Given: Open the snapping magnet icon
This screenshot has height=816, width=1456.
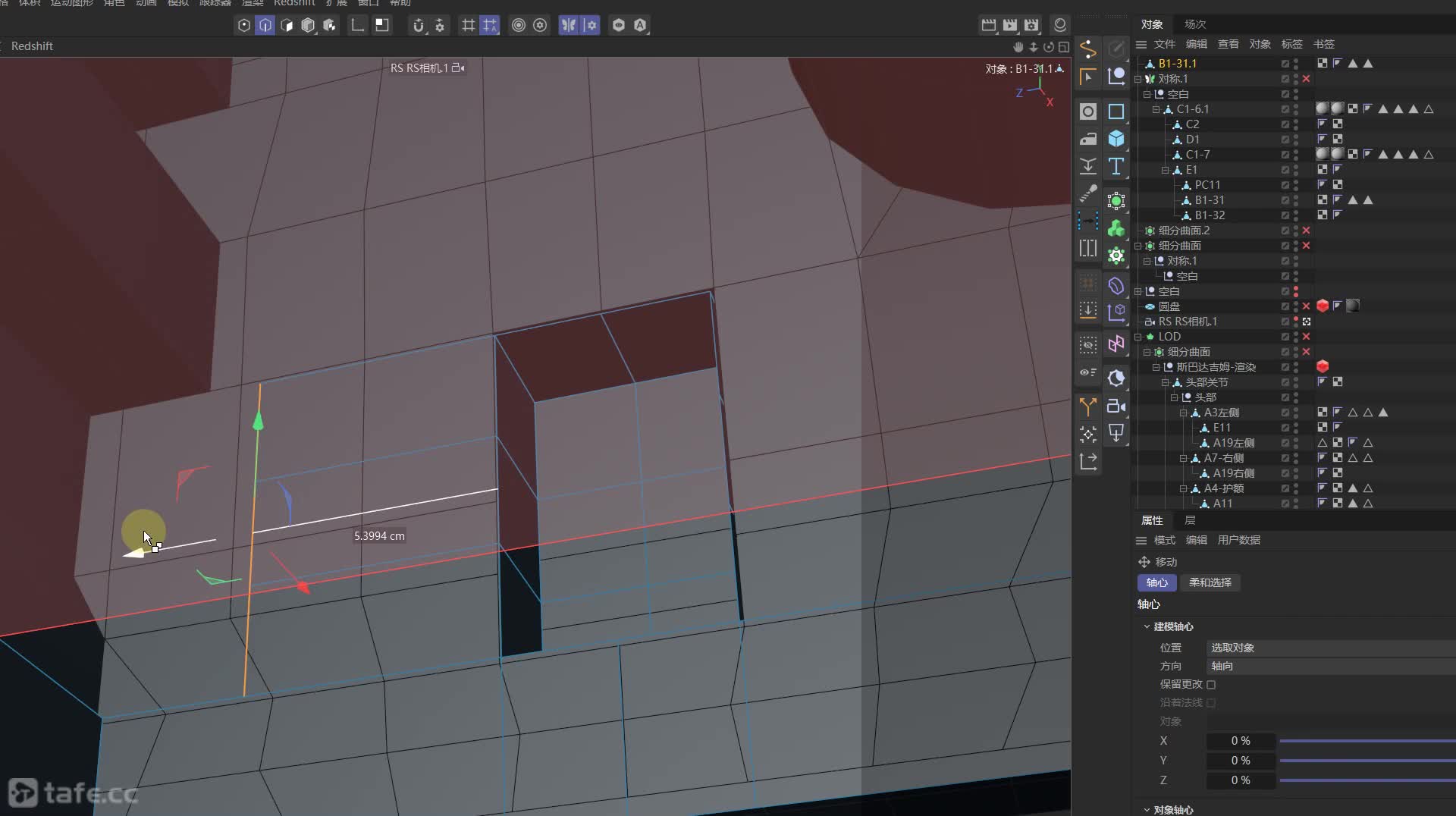Looking at the screenshot, I should [418, 25].
